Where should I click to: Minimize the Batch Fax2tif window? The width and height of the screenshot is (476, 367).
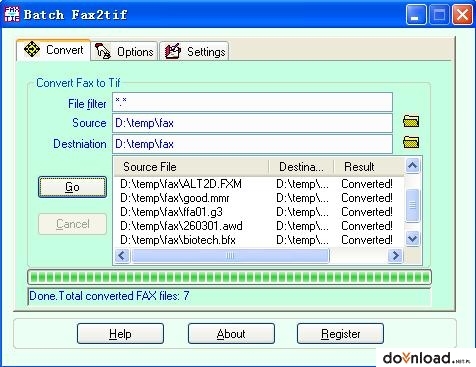(x=416, y=15)
